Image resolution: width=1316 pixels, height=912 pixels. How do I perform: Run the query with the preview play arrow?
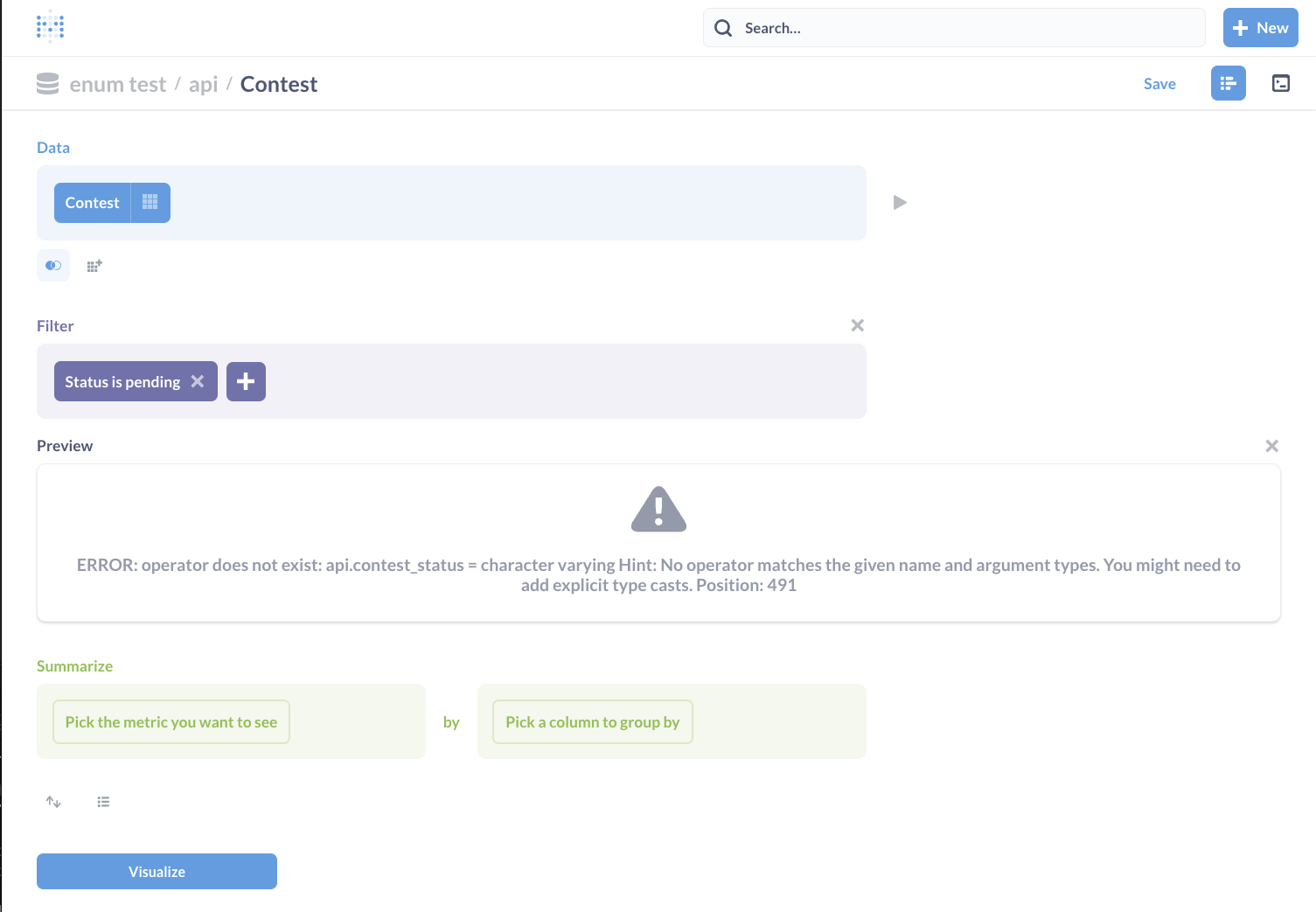(900, 202)
